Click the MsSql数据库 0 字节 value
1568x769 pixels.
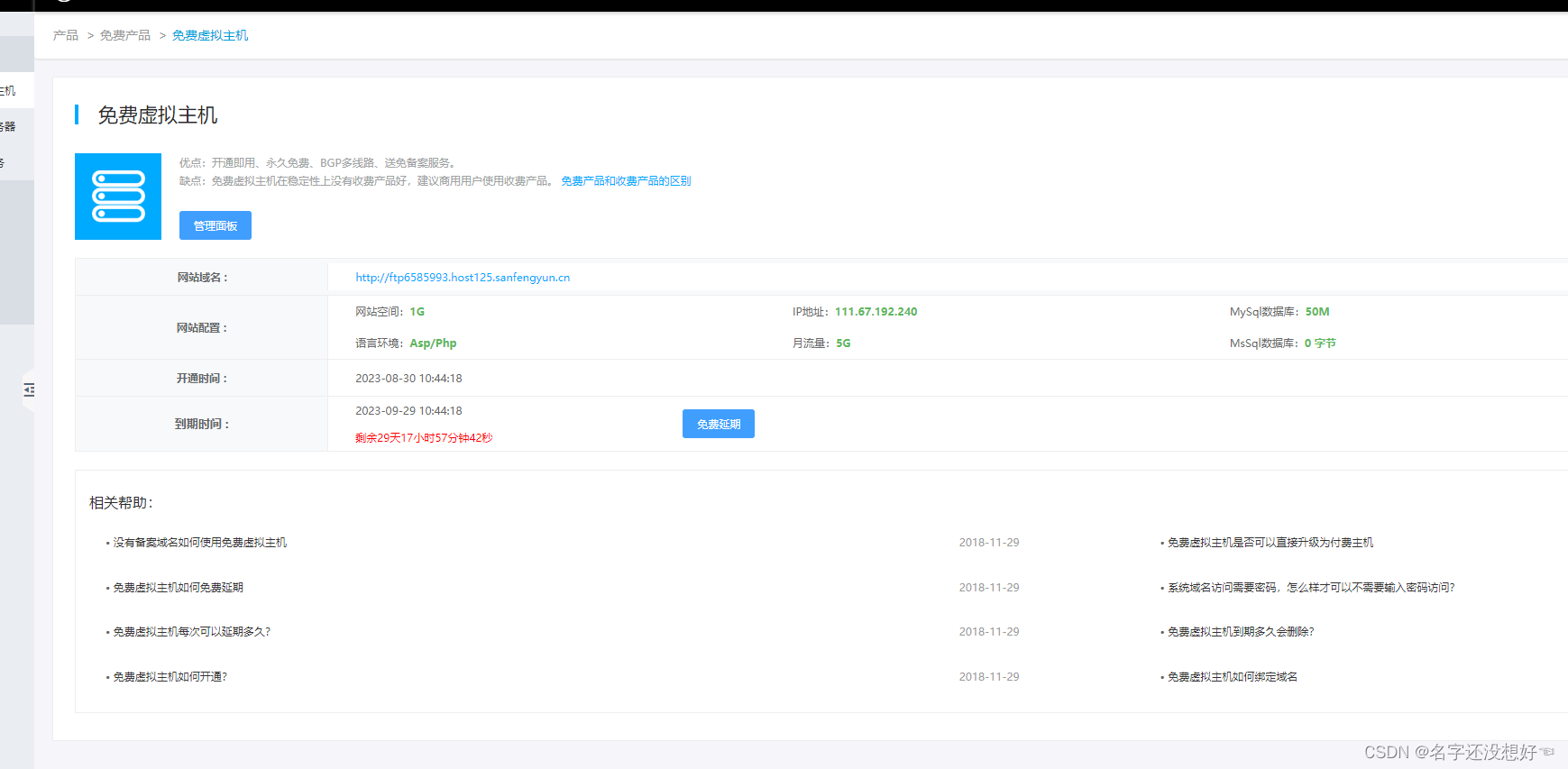1320,343
